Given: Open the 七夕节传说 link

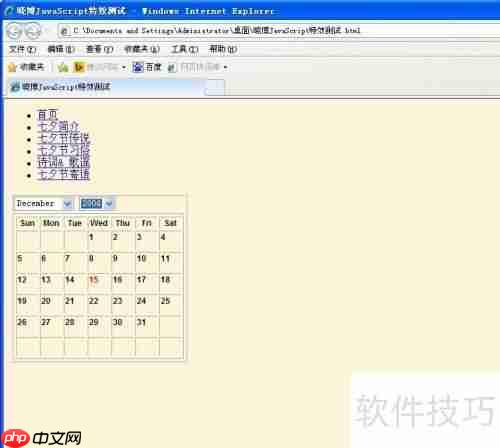Looking at the screenshot, I should click(64, 139).
